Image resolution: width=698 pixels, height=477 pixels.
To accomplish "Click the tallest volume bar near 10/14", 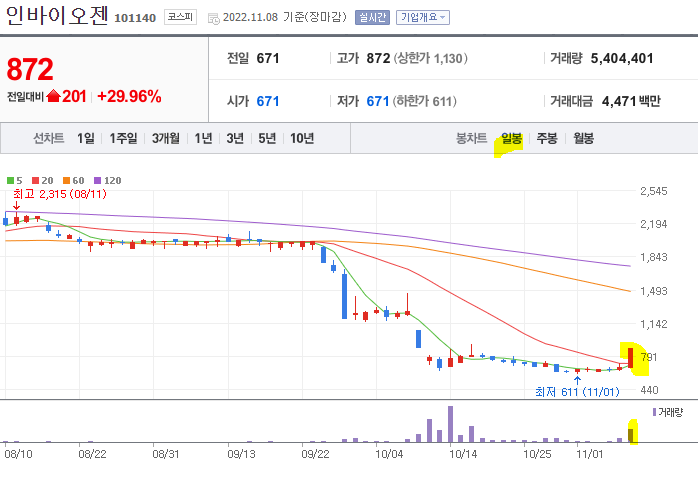I will pyautogui.click(x=450, y=424).
